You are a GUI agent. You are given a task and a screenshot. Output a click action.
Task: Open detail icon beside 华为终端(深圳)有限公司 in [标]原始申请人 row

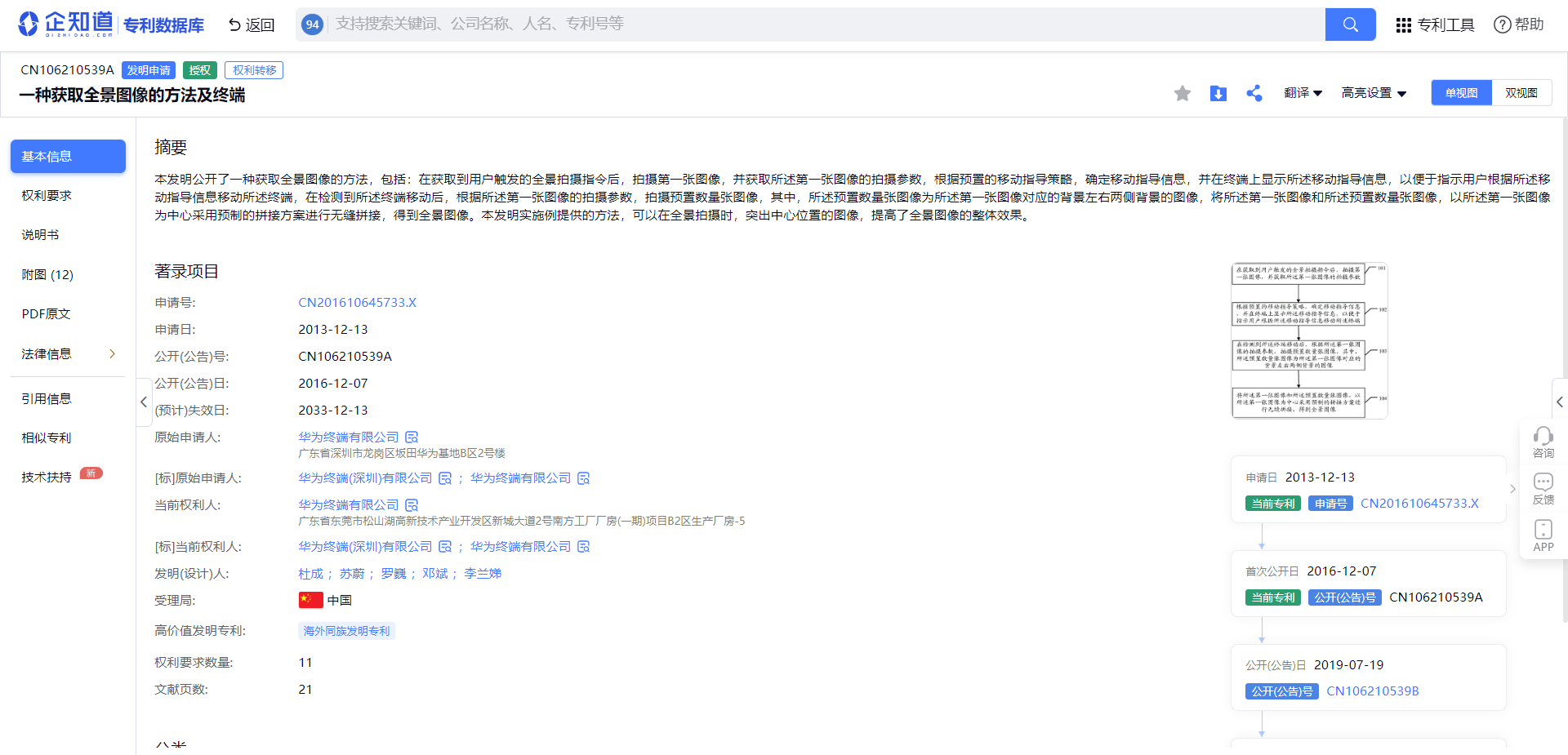coord(445,478)
